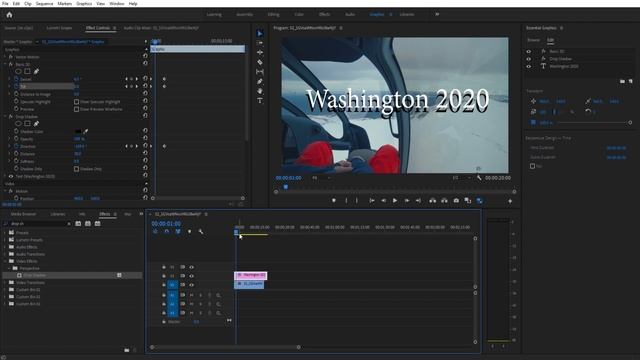
Task: Collapse Video Effects folder
Action: [5, 261]
